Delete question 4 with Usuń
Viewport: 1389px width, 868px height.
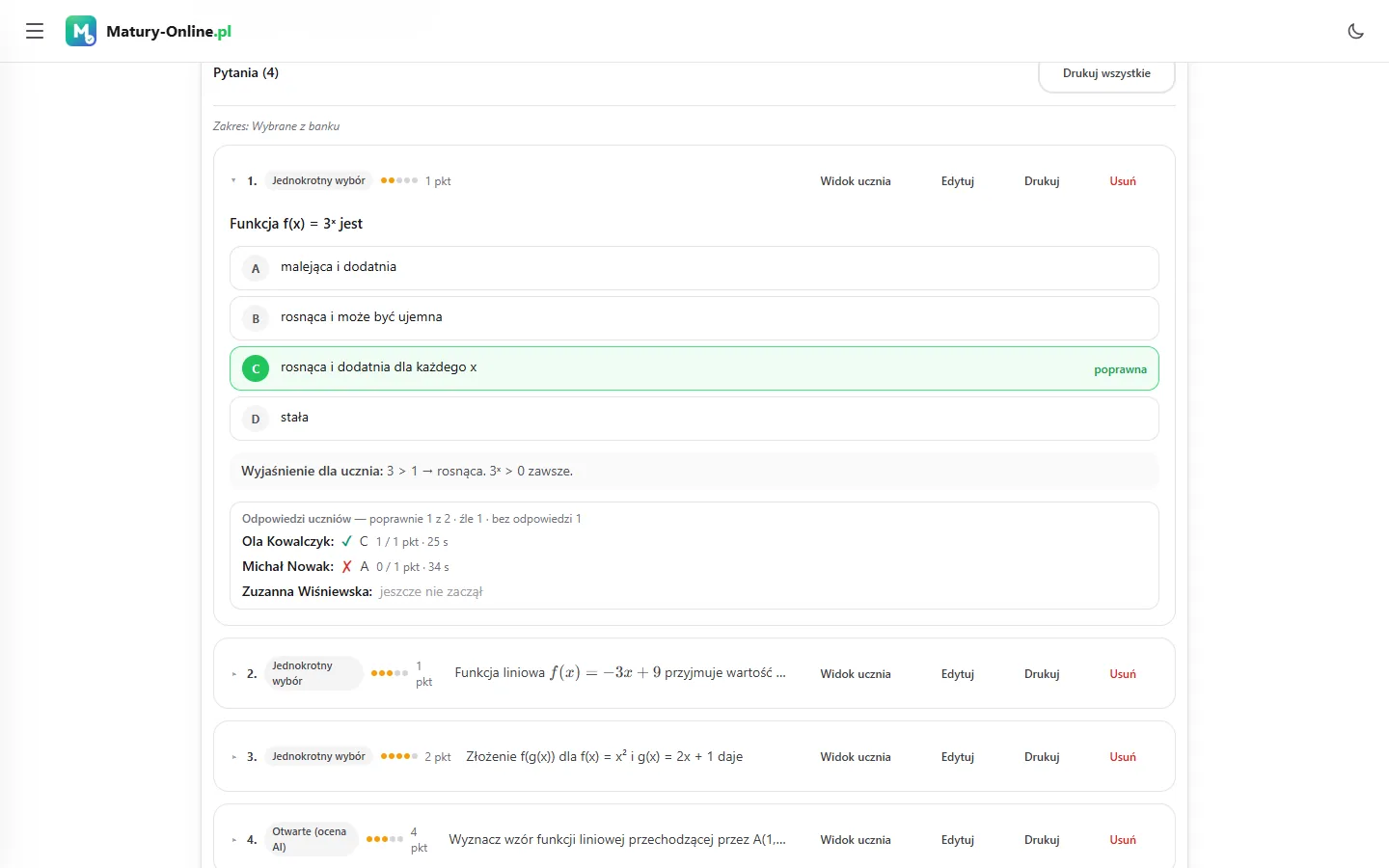pyautogui.click(x=1123, y=840)
